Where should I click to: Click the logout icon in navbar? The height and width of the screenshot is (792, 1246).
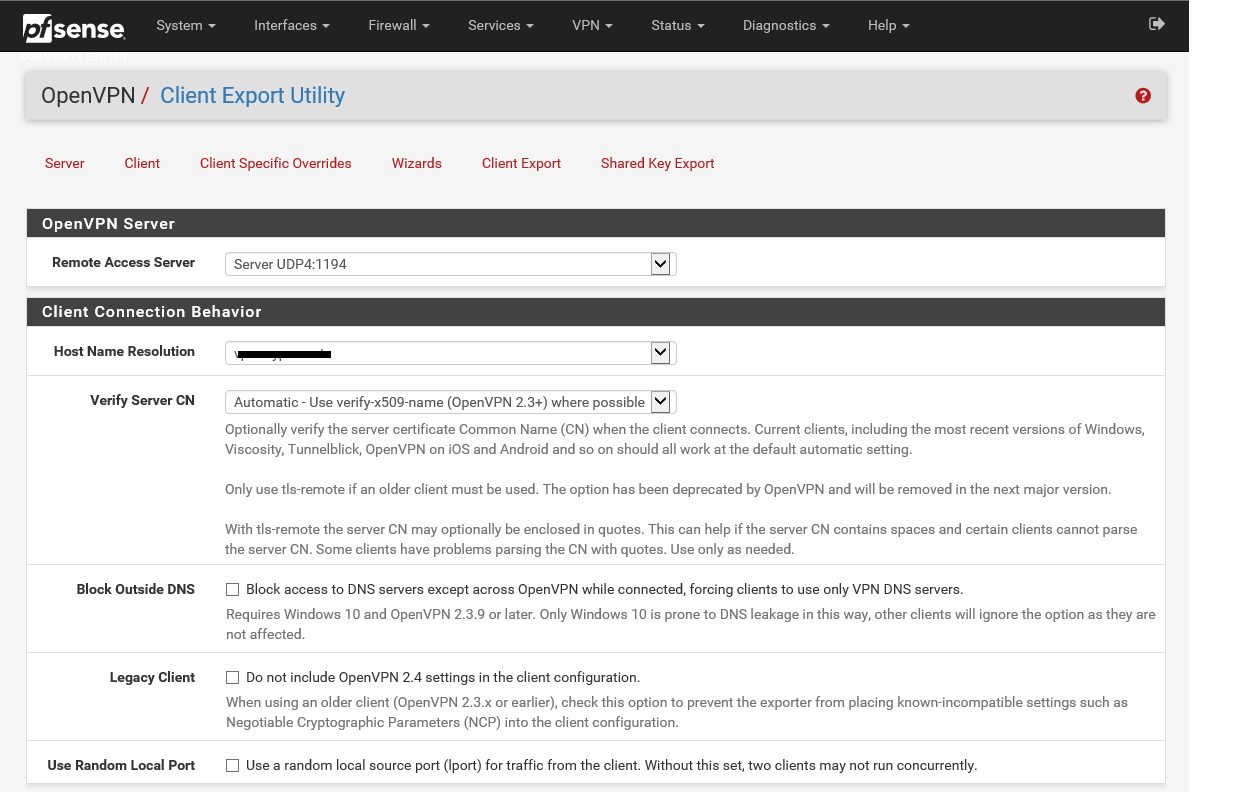pyautogui.click(x=1157, y=24)
